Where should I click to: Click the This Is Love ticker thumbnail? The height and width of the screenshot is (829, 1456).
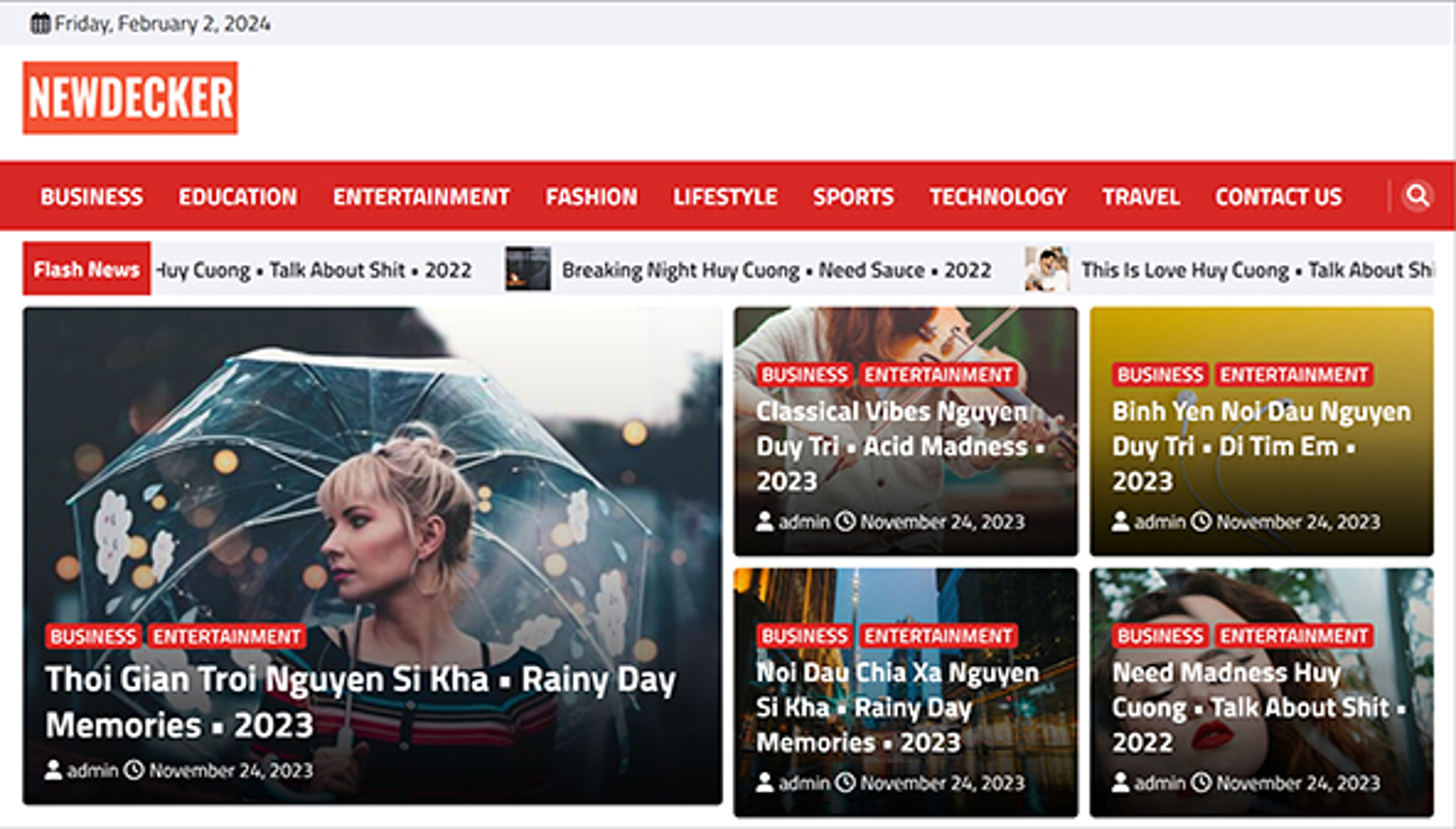point(1047,269)
